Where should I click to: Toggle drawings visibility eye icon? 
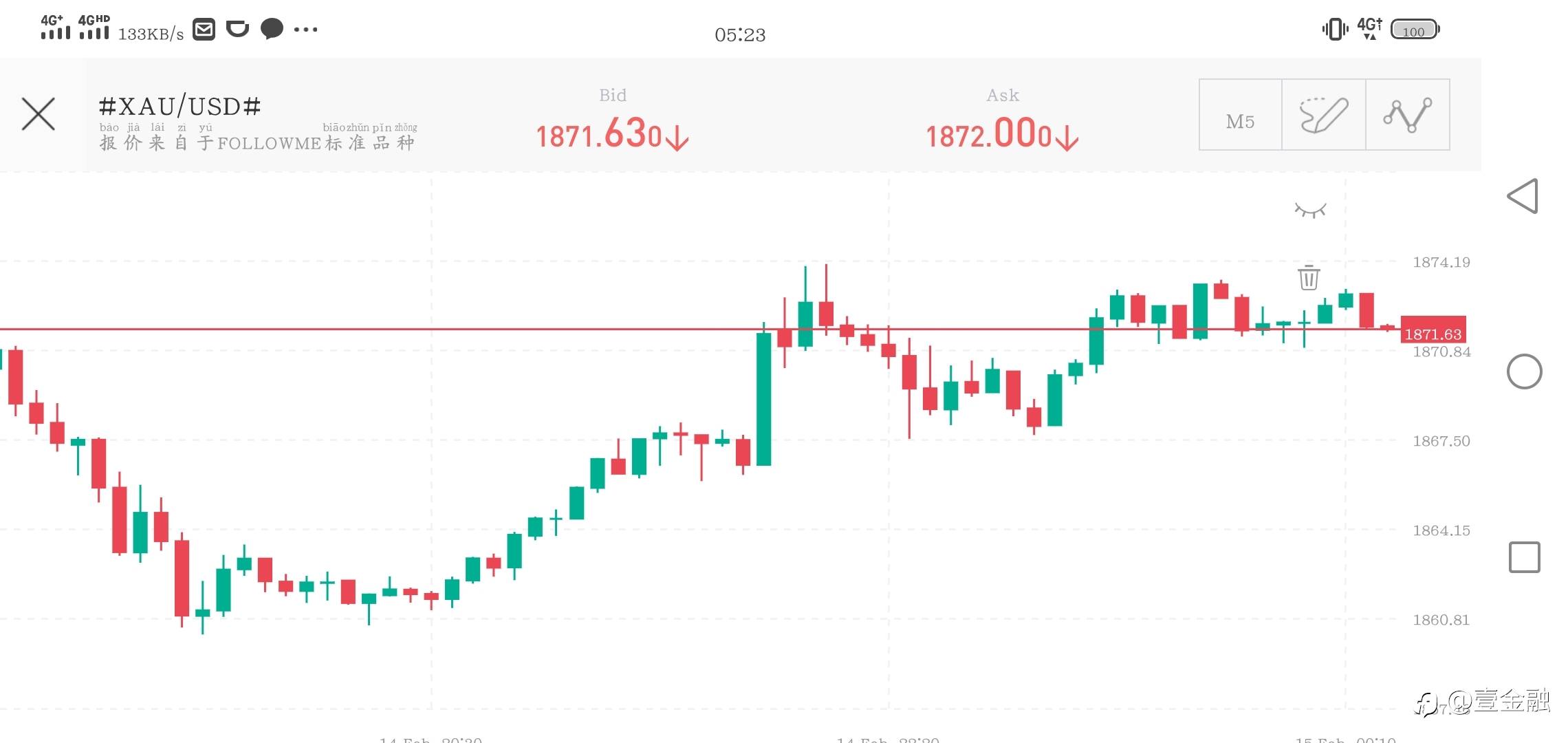[1310, 210]
